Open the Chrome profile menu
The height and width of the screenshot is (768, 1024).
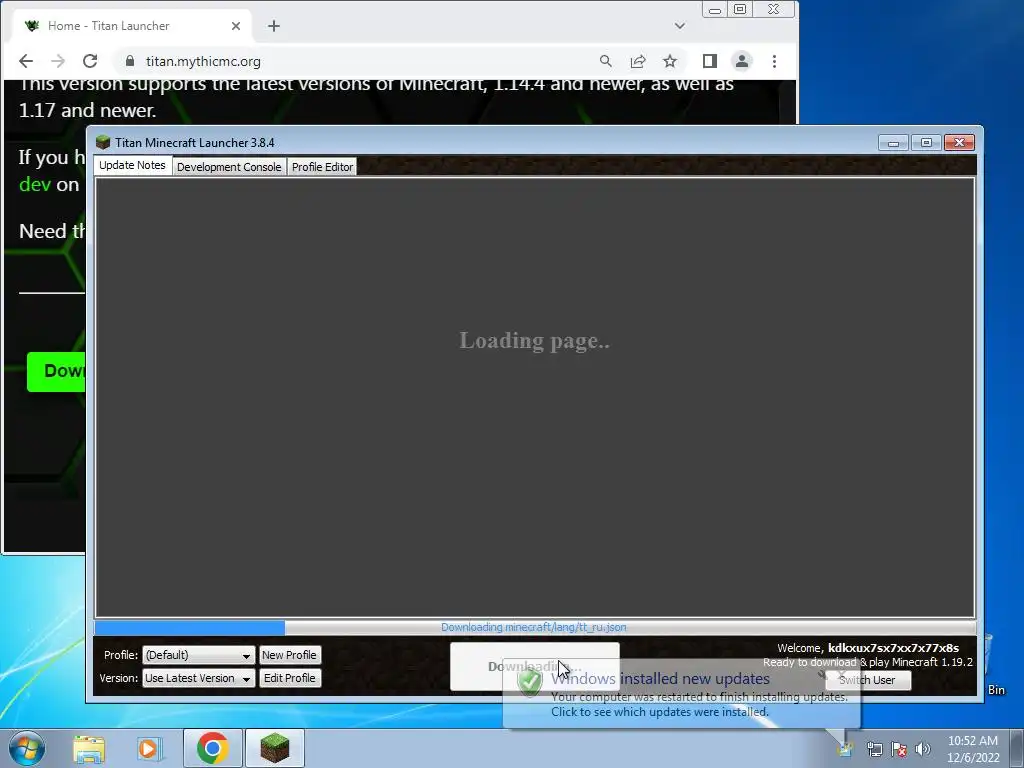pos(742,61)
